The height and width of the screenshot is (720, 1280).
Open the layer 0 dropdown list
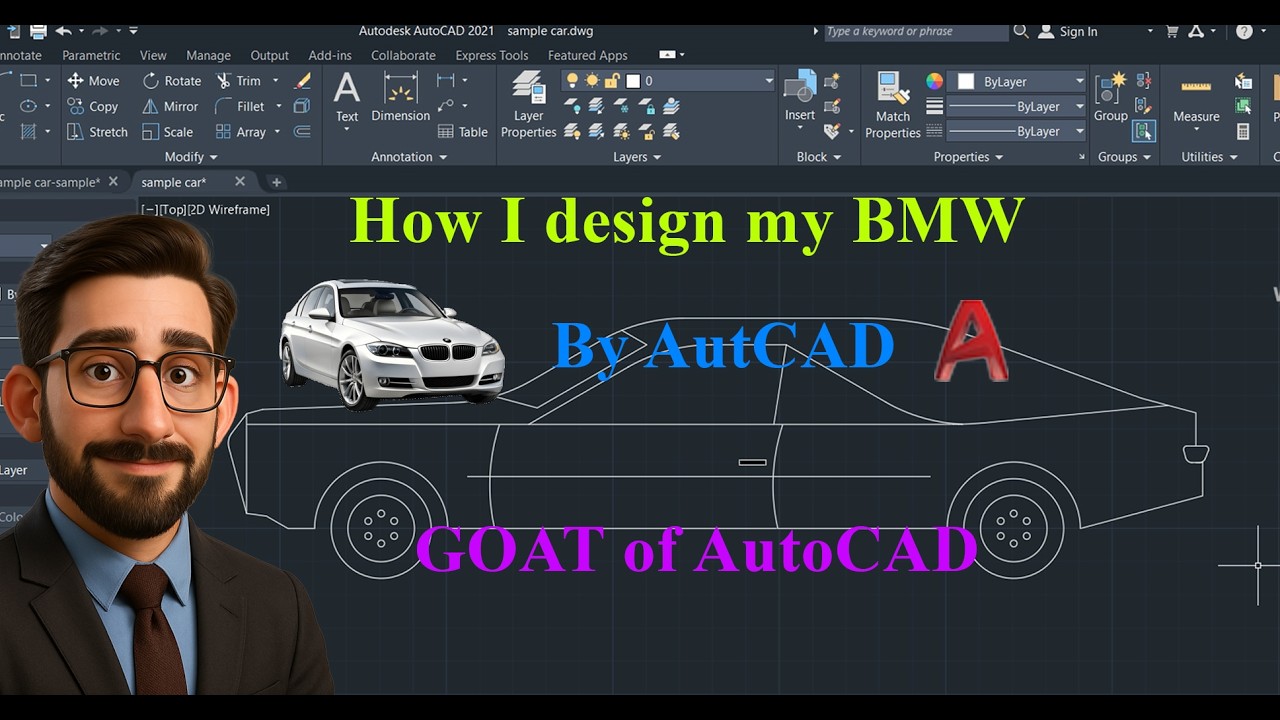tap(769, 81)
